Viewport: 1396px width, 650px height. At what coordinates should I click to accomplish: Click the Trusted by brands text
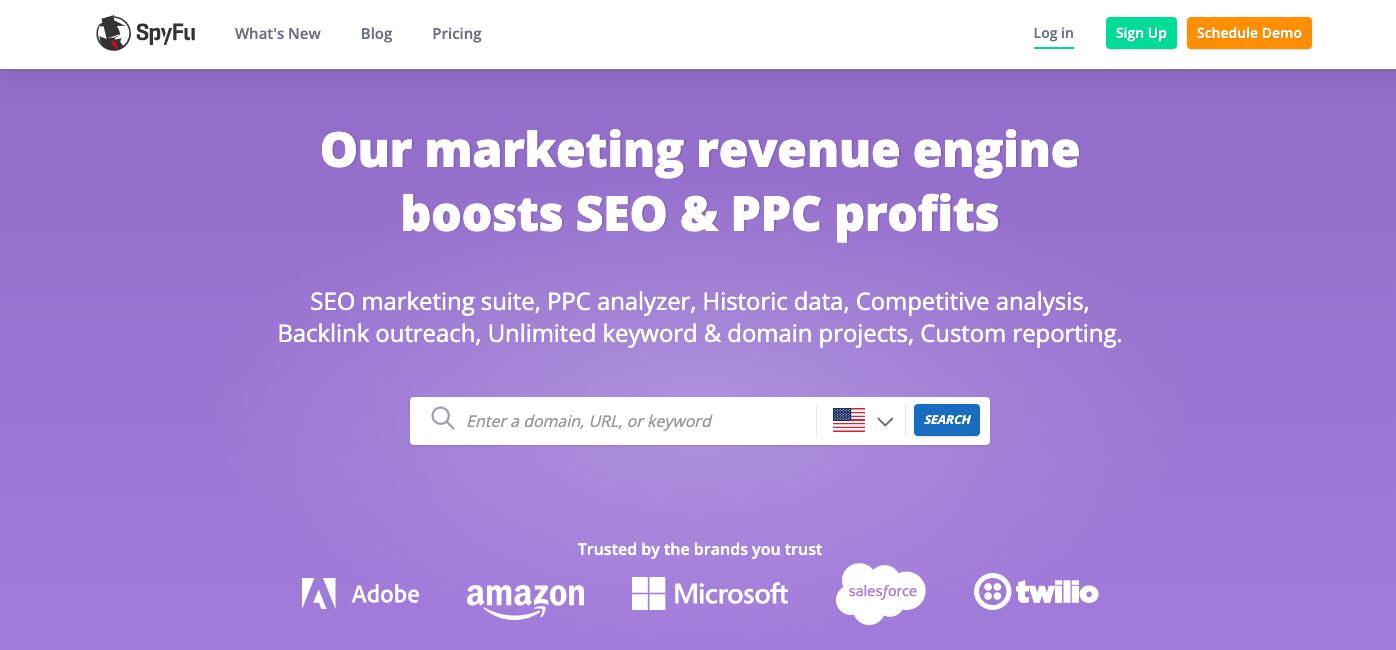coord(699,548)
